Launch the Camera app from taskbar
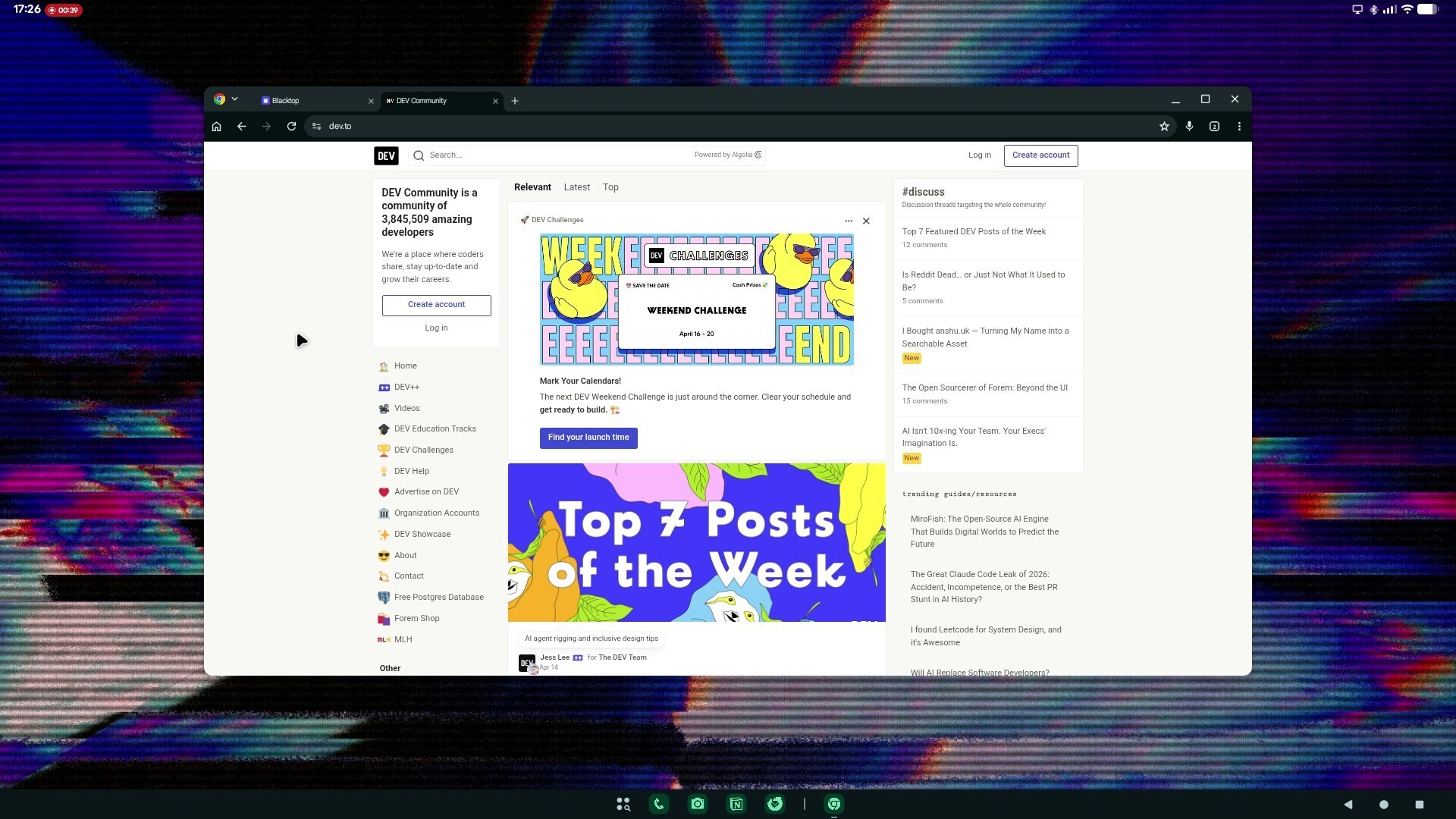Image resolution: width=1456 pixels, height=819 pixels. pos(698,804)
